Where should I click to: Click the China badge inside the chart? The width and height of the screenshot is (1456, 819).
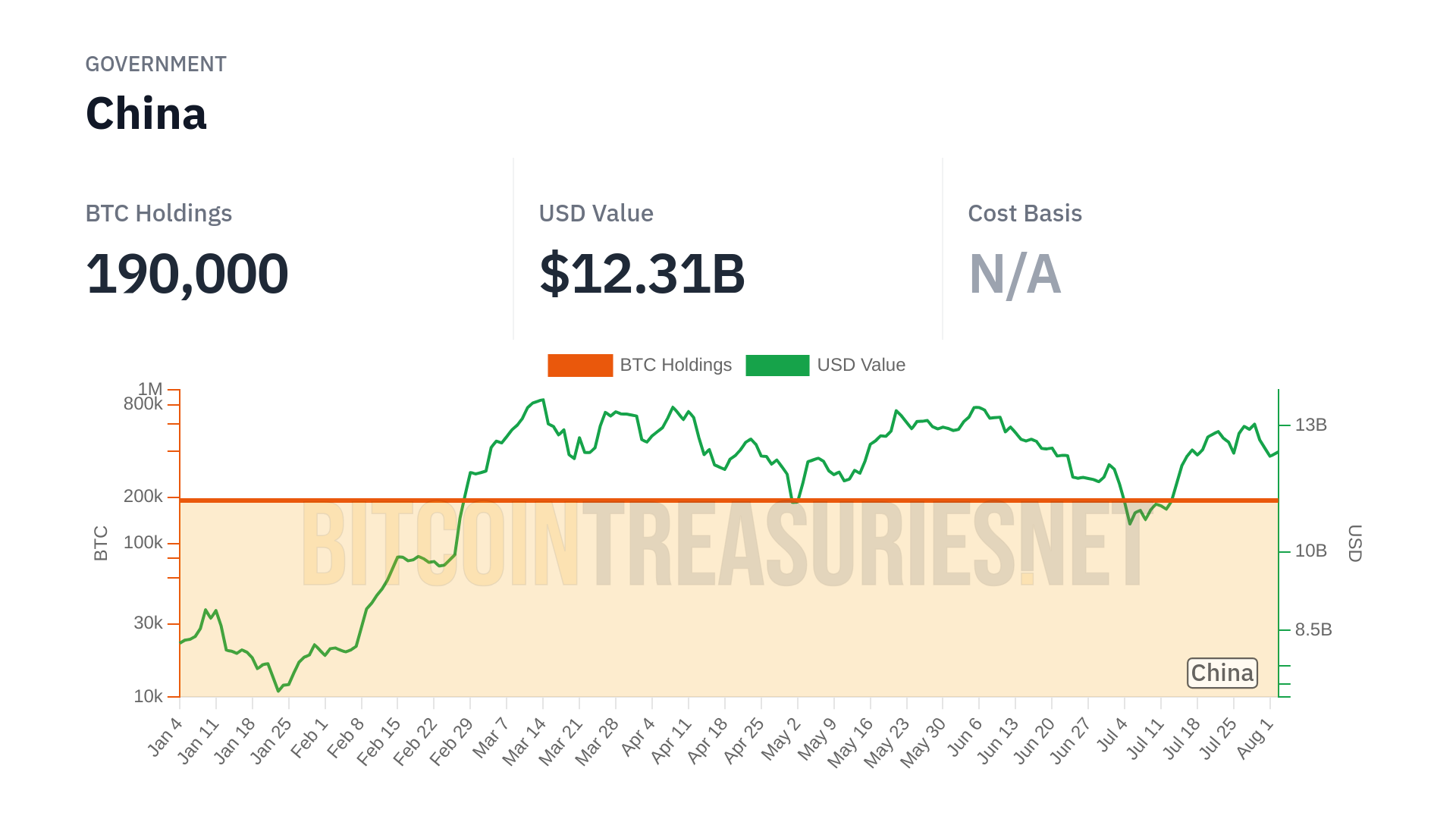coord(1222,673)
